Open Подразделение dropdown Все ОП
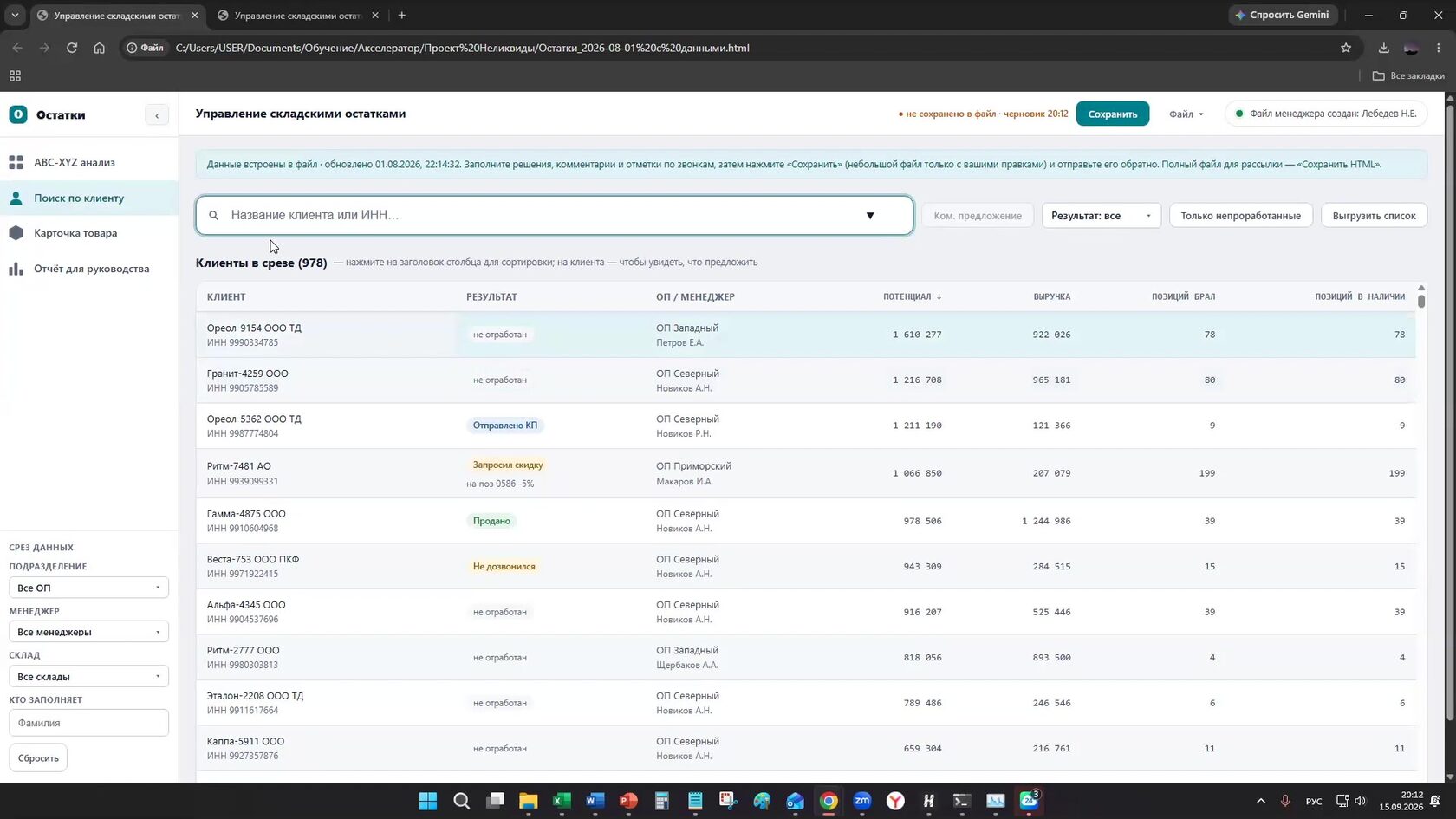Screen dimensions: 1456x819 pos(88,588)
